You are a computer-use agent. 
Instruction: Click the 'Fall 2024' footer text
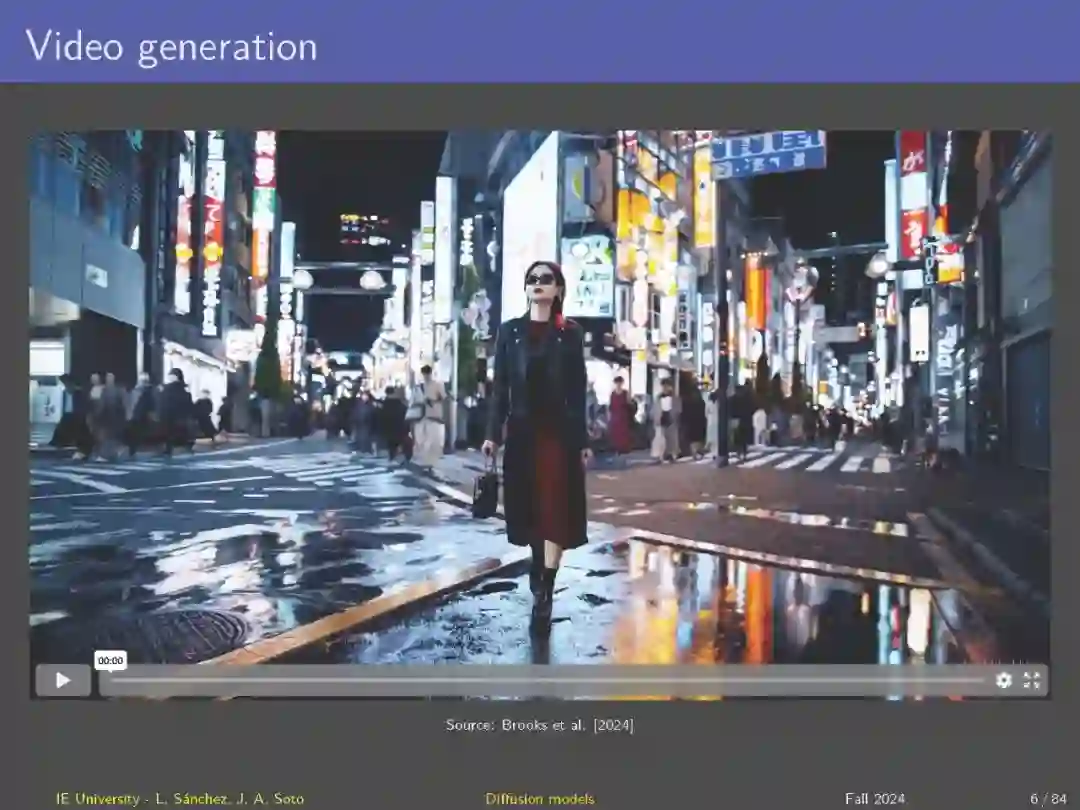coord(875,799)
